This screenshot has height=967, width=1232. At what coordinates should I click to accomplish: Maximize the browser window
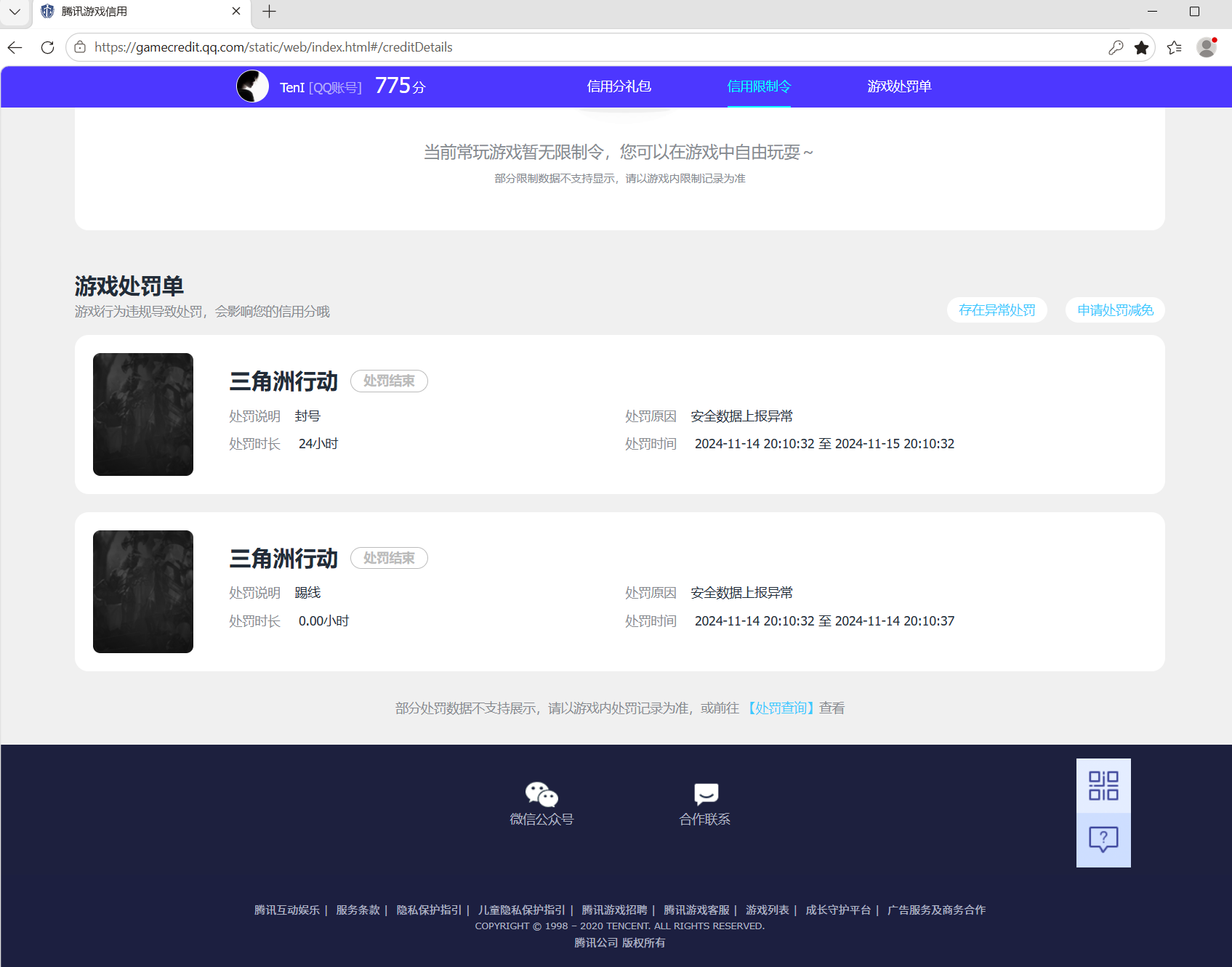pos(1194,12)
